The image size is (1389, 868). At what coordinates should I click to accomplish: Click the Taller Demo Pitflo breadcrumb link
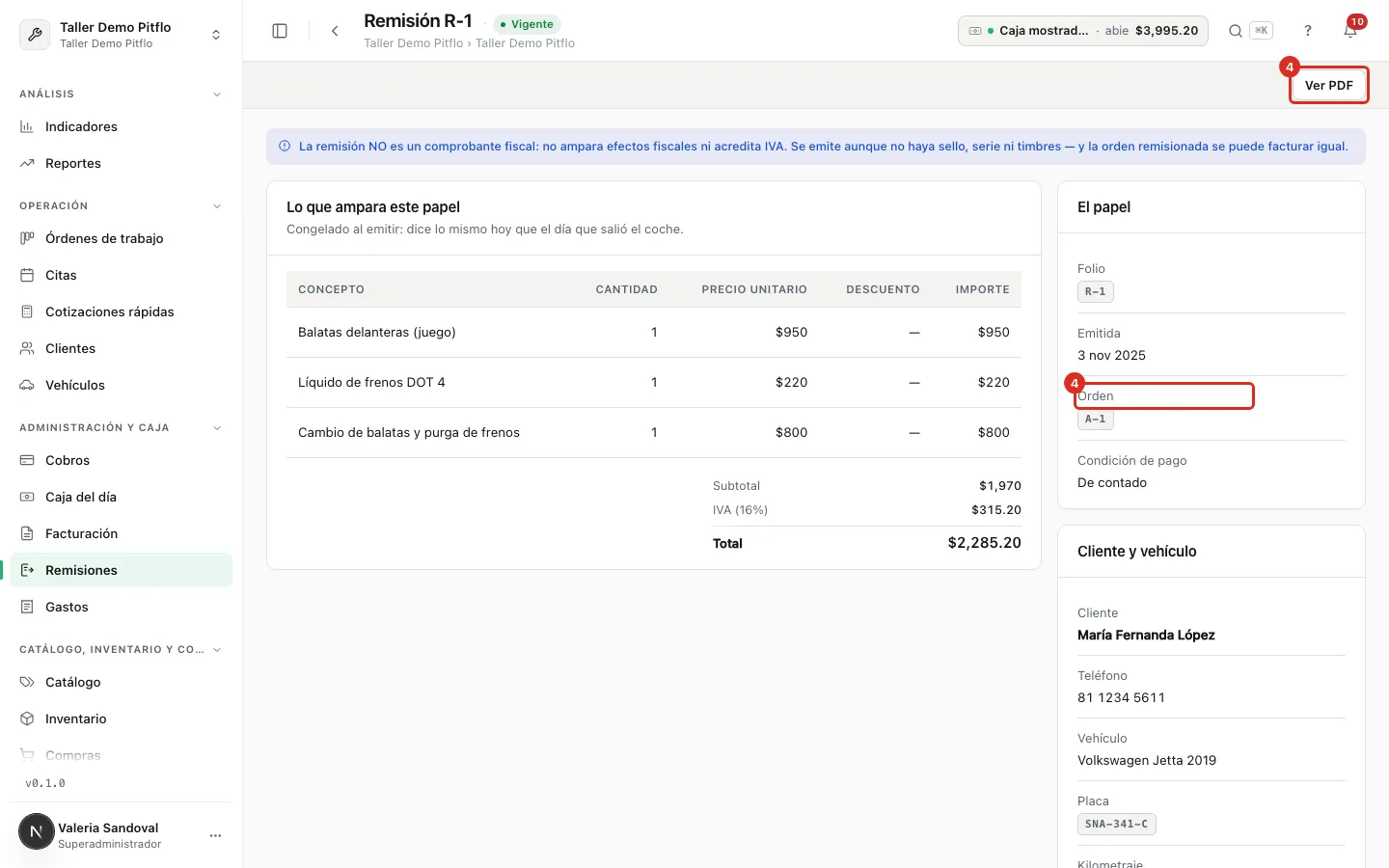[x=413, y=43]
